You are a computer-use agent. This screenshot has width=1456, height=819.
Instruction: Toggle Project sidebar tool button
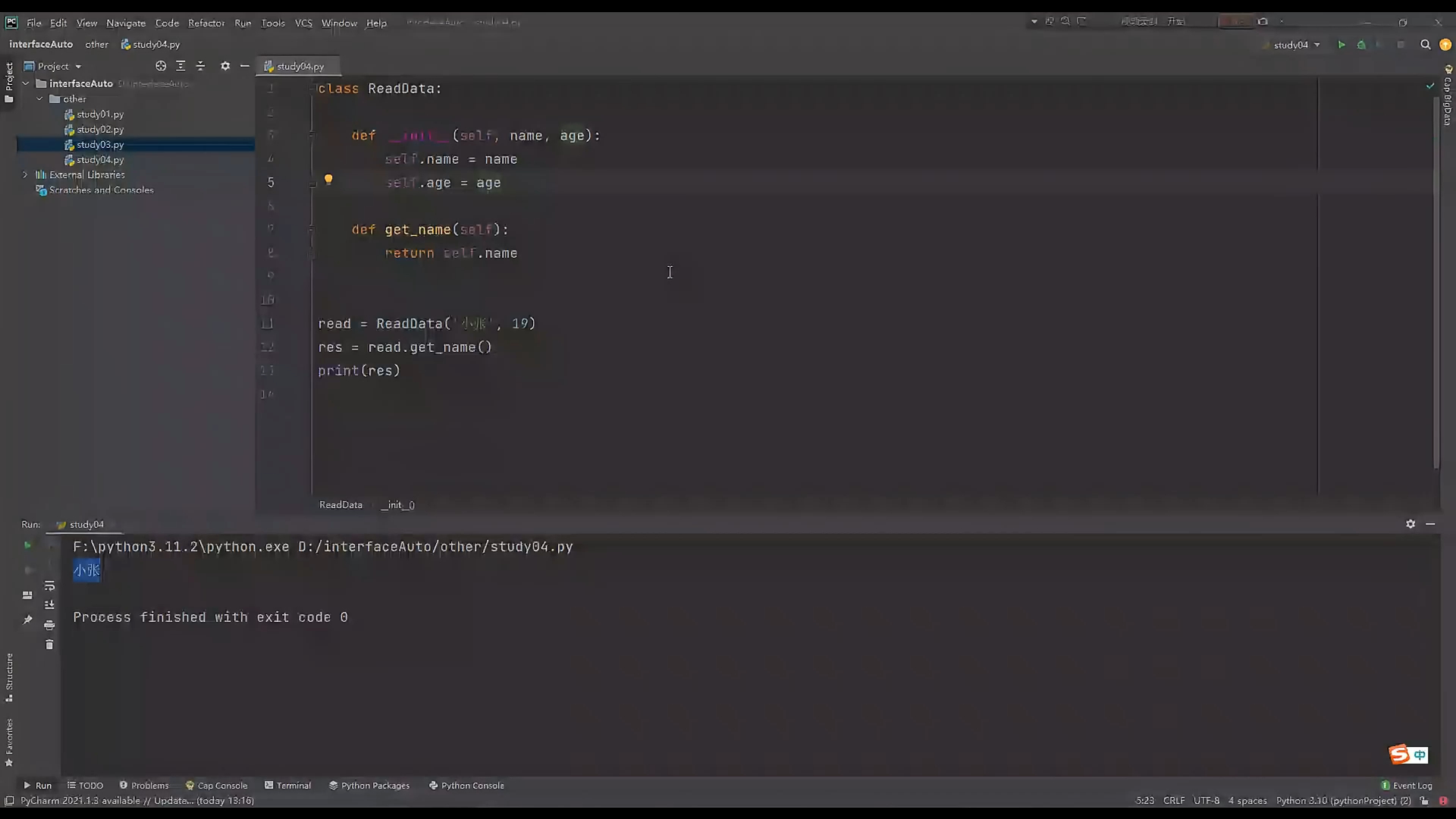point(9,82)
